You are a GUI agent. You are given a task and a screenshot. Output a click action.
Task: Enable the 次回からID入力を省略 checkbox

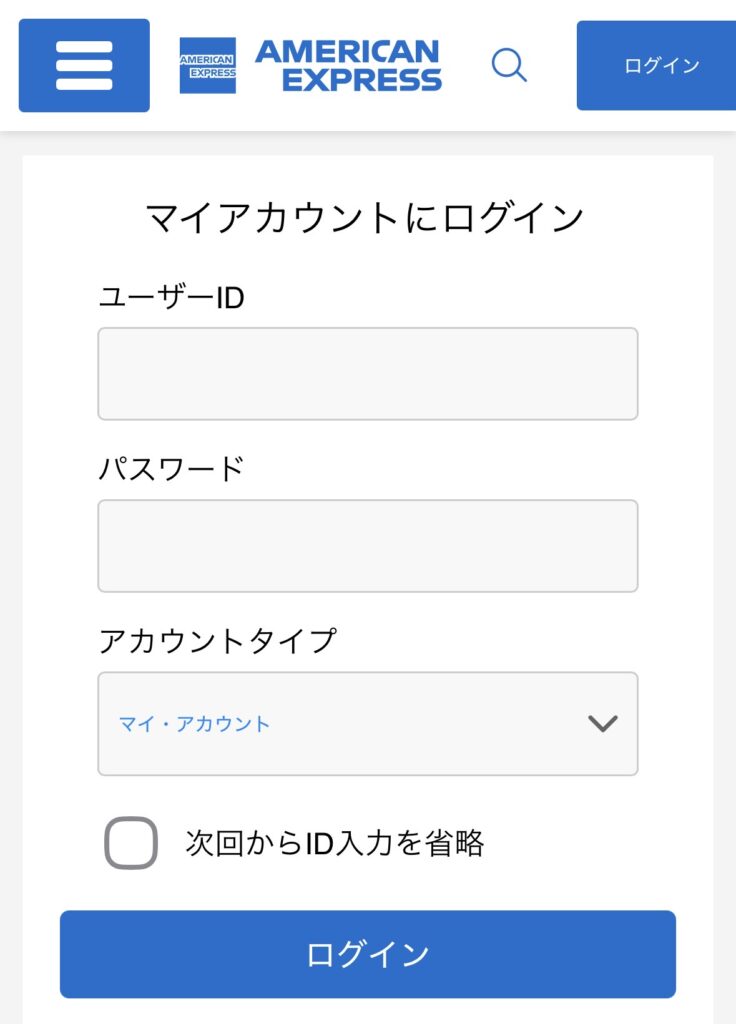(x=131, y=843)
